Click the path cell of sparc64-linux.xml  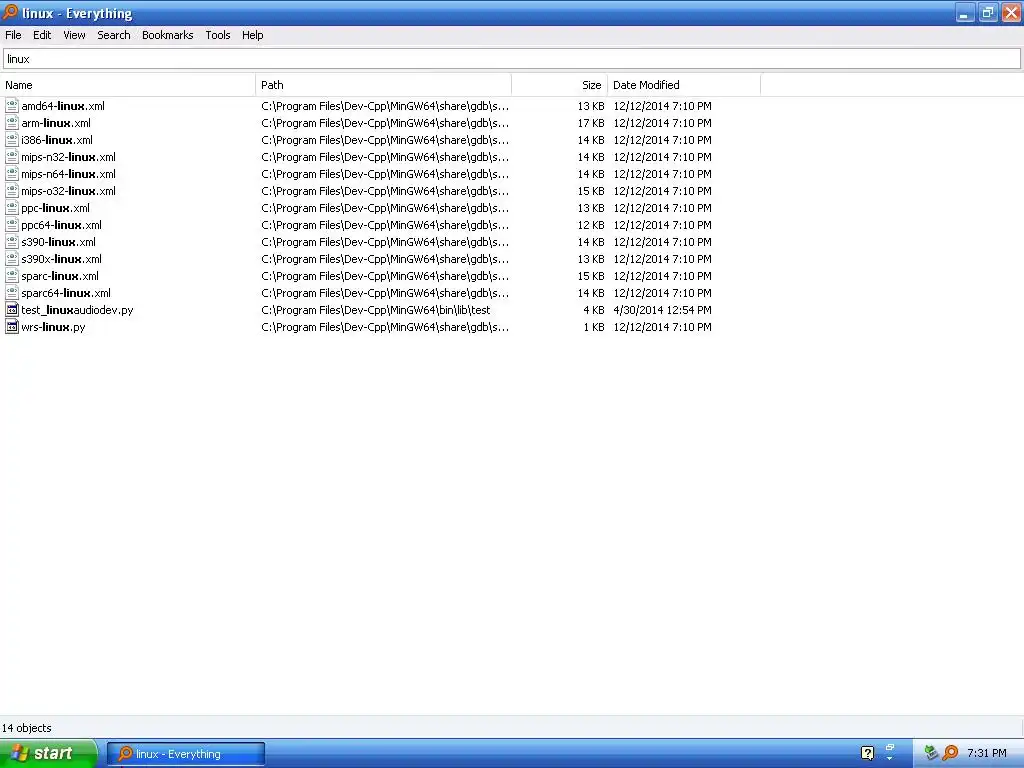point(385,293)
